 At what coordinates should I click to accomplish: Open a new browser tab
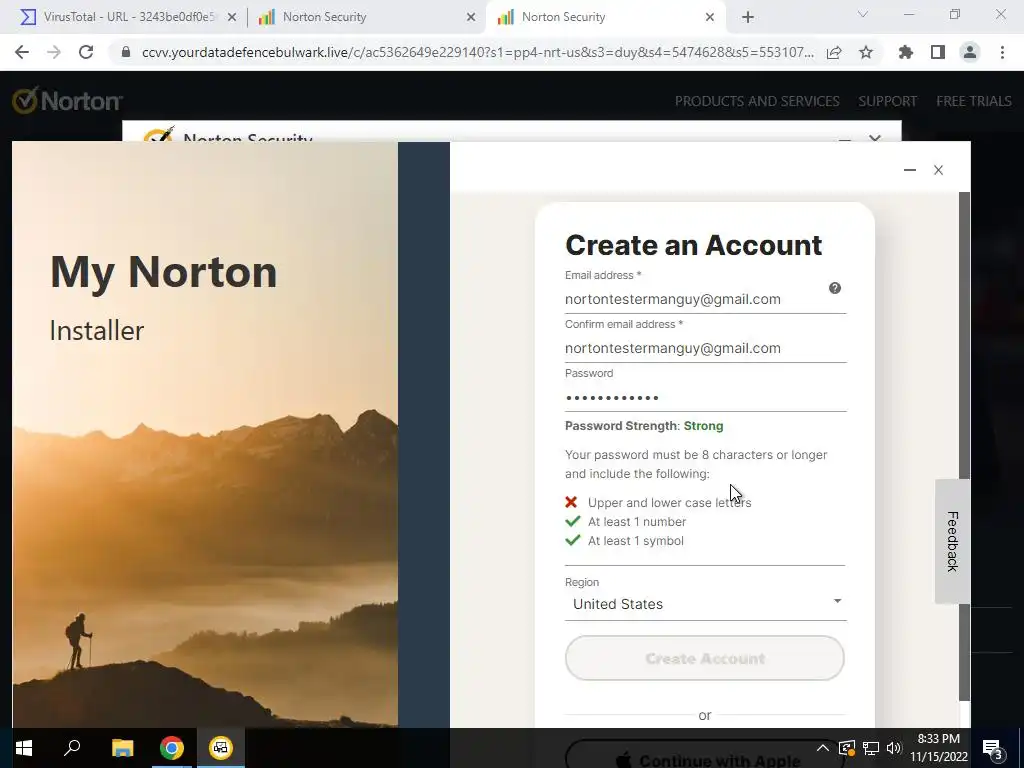pyautogui.click(x=748, y=17)
